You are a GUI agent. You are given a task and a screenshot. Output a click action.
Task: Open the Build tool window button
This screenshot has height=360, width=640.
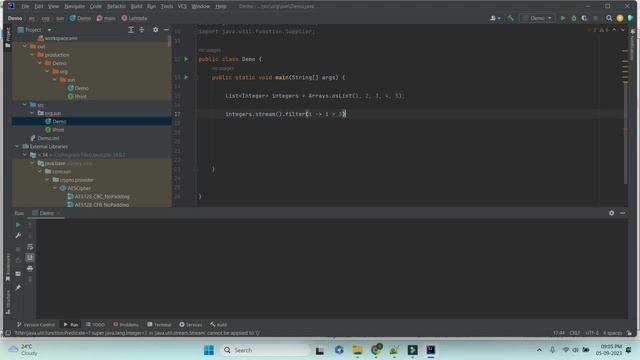click(x=219, y=325)
